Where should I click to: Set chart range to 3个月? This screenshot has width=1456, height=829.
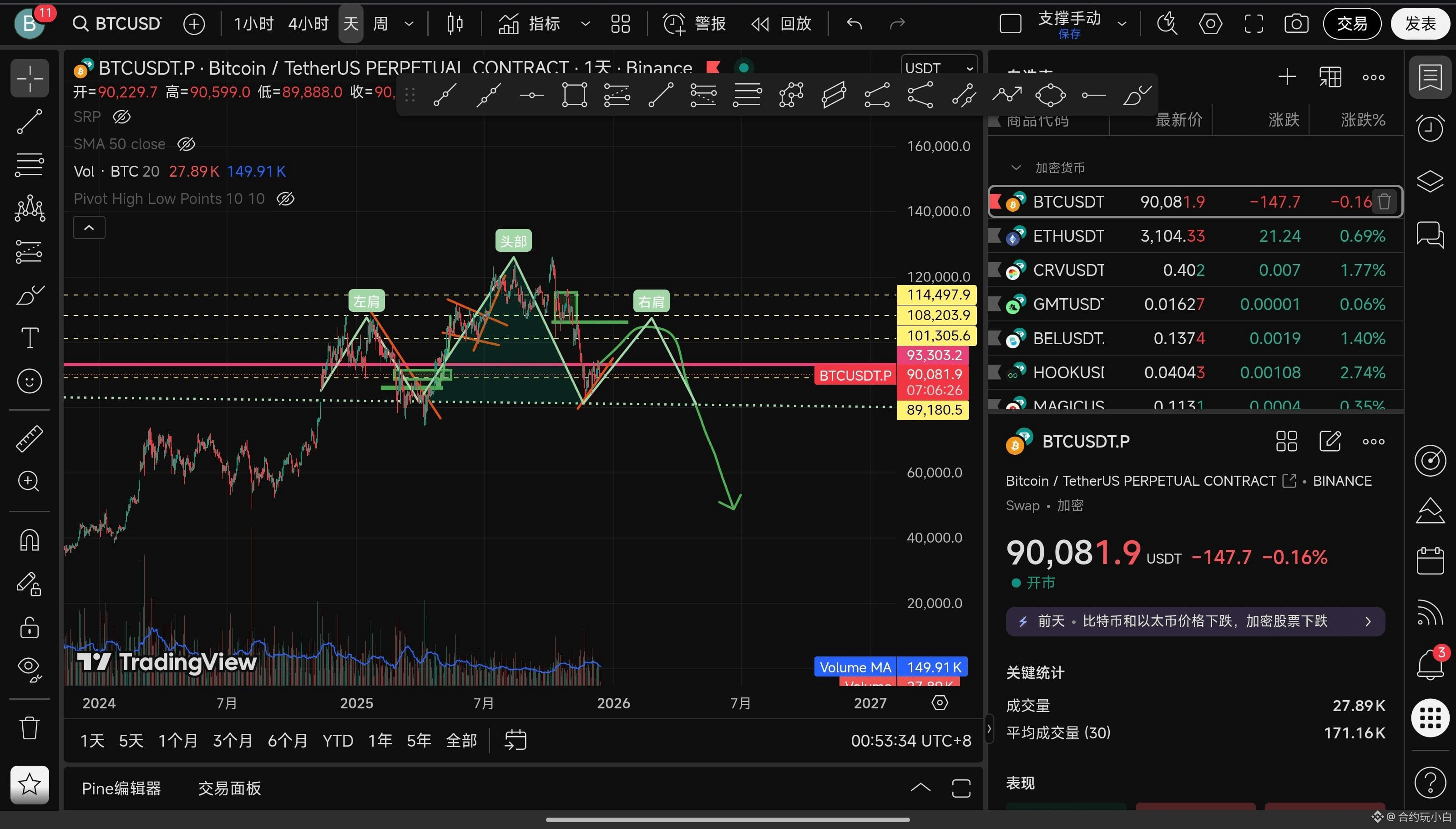click(233, 741)
